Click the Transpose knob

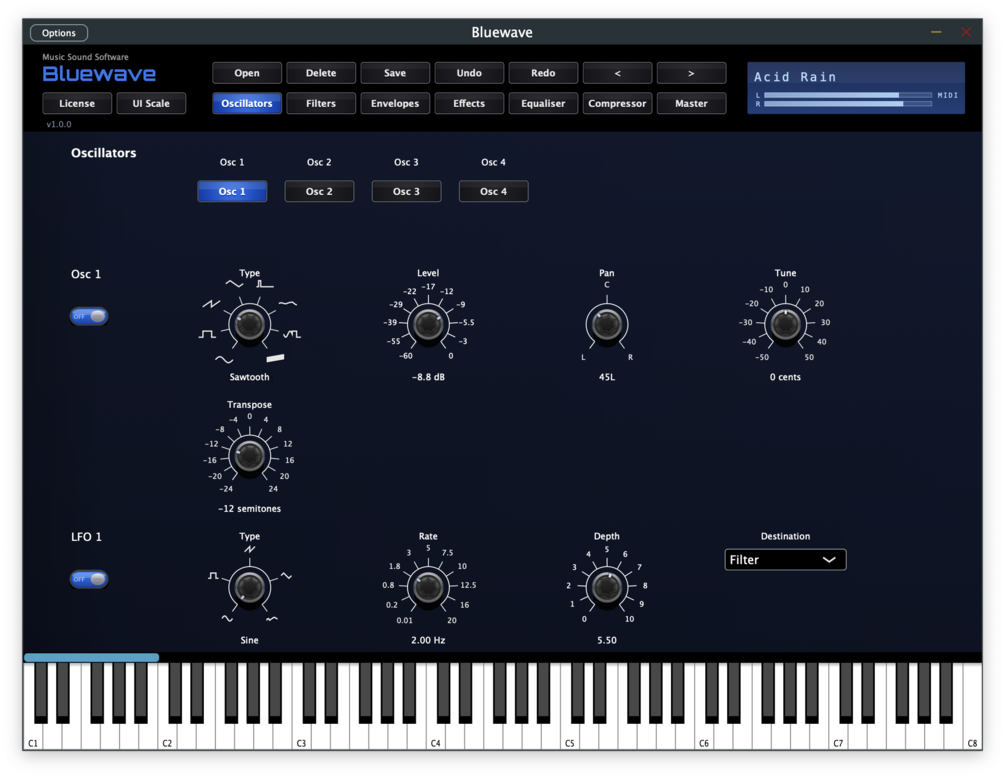[249, 456]
